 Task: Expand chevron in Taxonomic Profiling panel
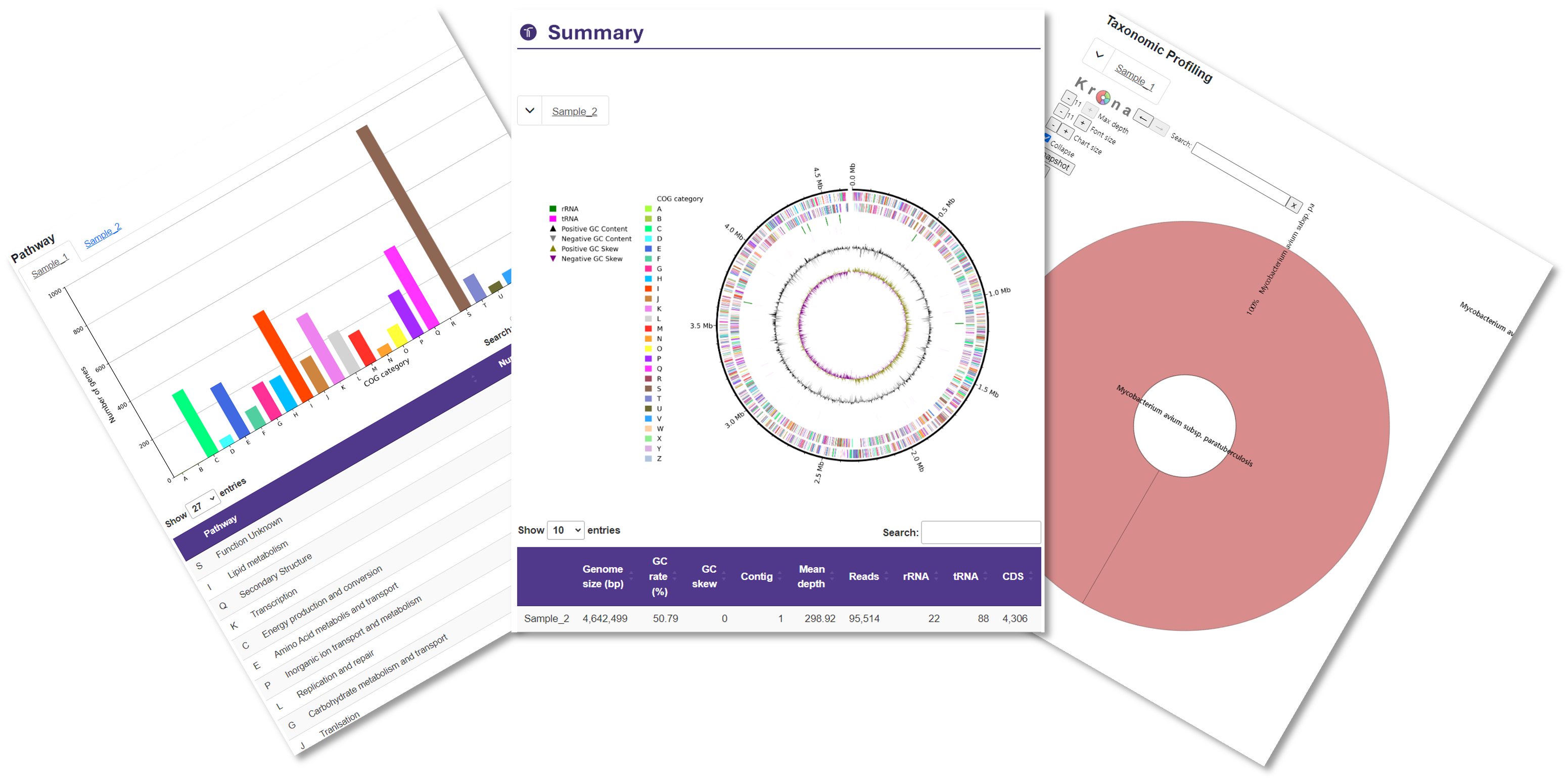1099,55
